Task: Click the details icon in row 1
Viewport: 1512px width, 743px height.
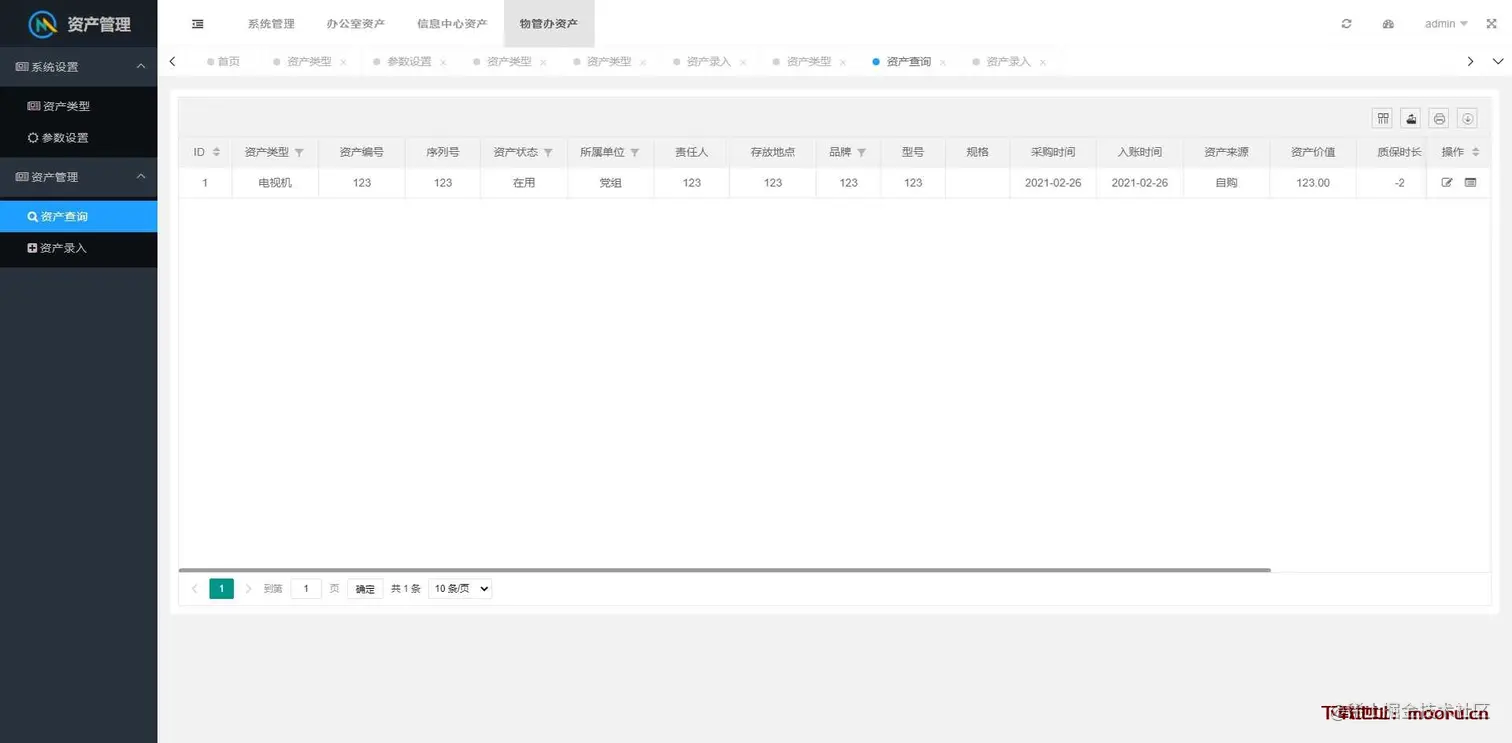Action: pos(1470,183)
